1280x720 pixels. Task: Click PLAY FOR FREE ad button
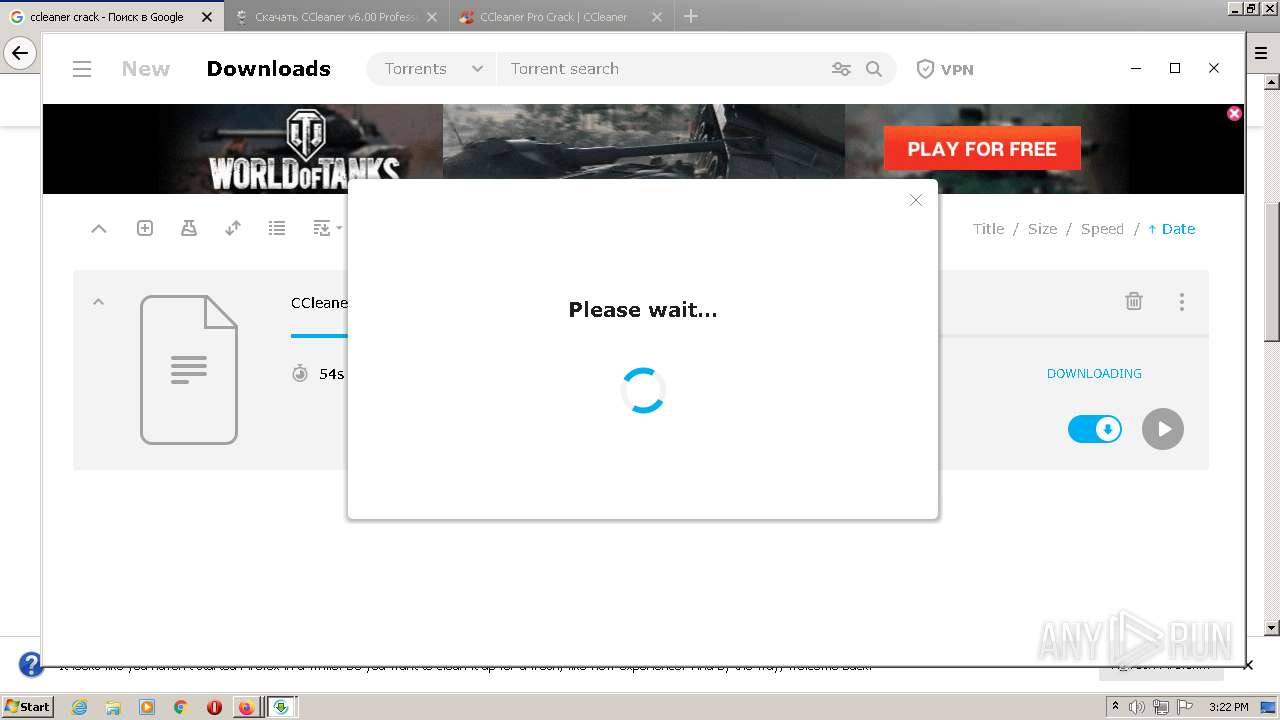[982, 149]
